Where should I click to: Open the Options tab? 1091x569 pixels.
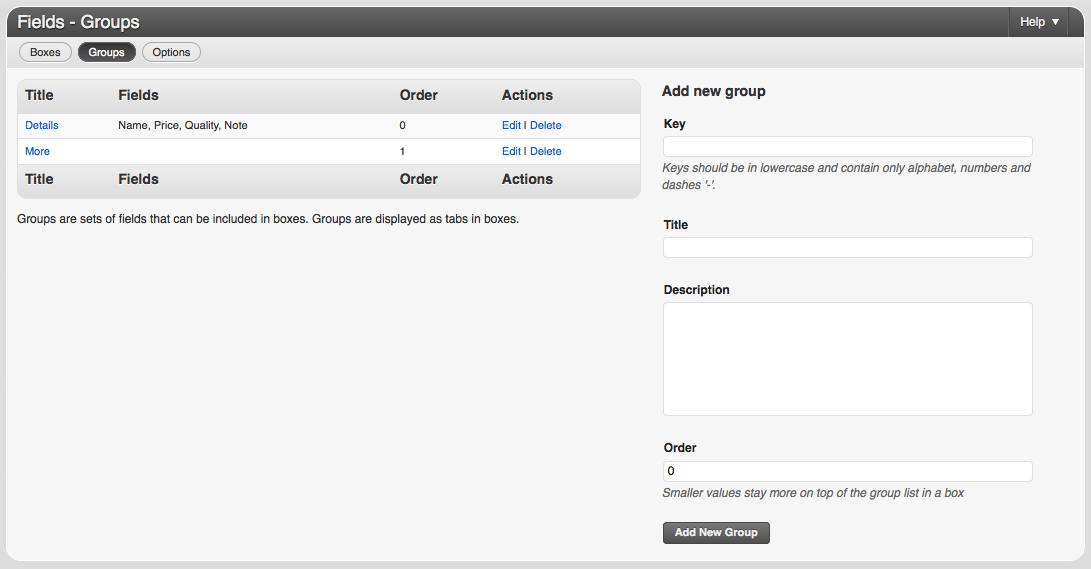pyautogui.click(x=171, y=52)
